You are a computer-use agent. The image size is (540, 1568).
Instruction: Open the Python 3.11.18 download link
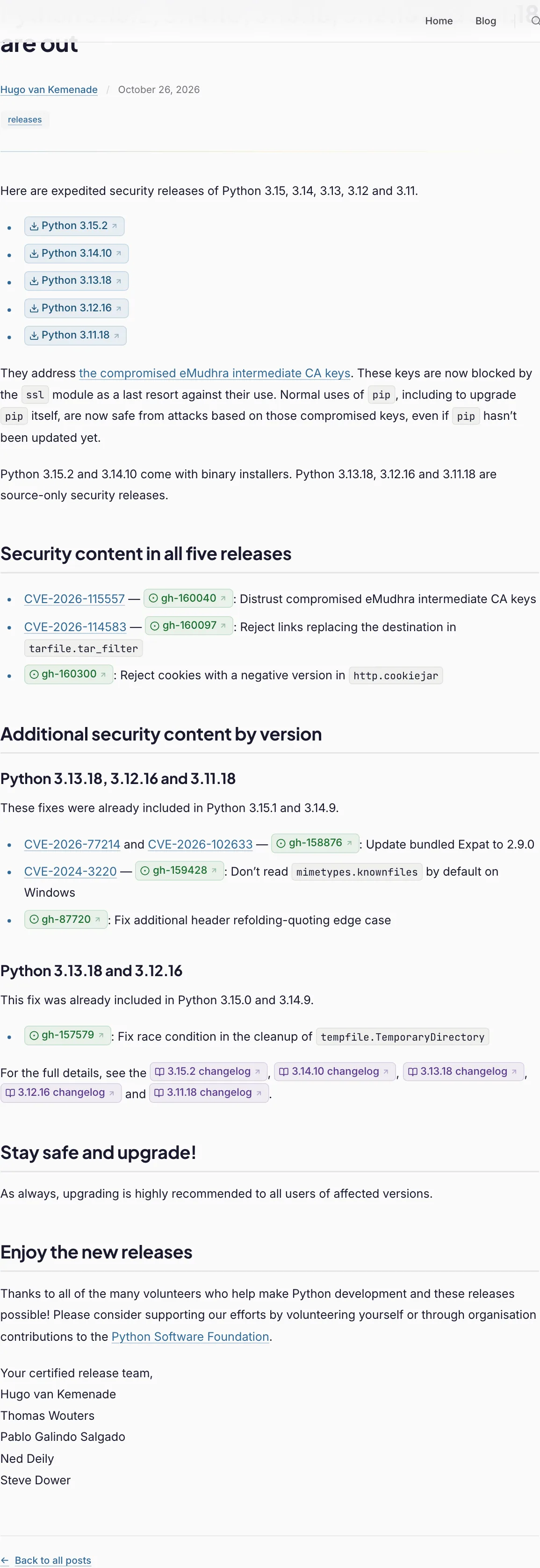click(75, 335)
